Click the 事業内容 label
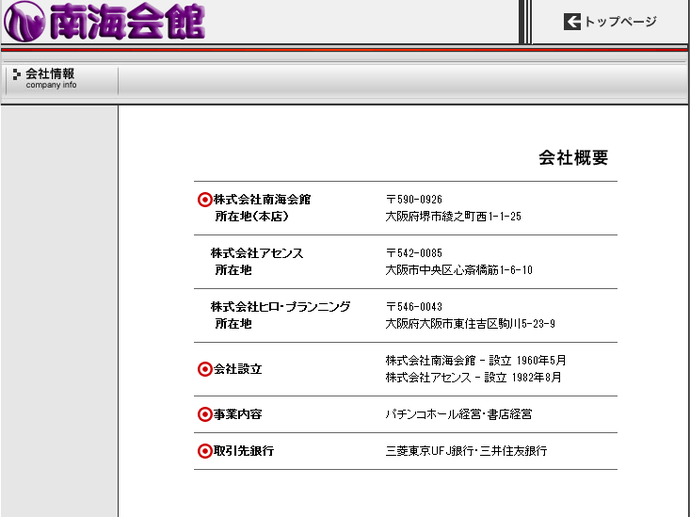690x517 pixels. 238,414
